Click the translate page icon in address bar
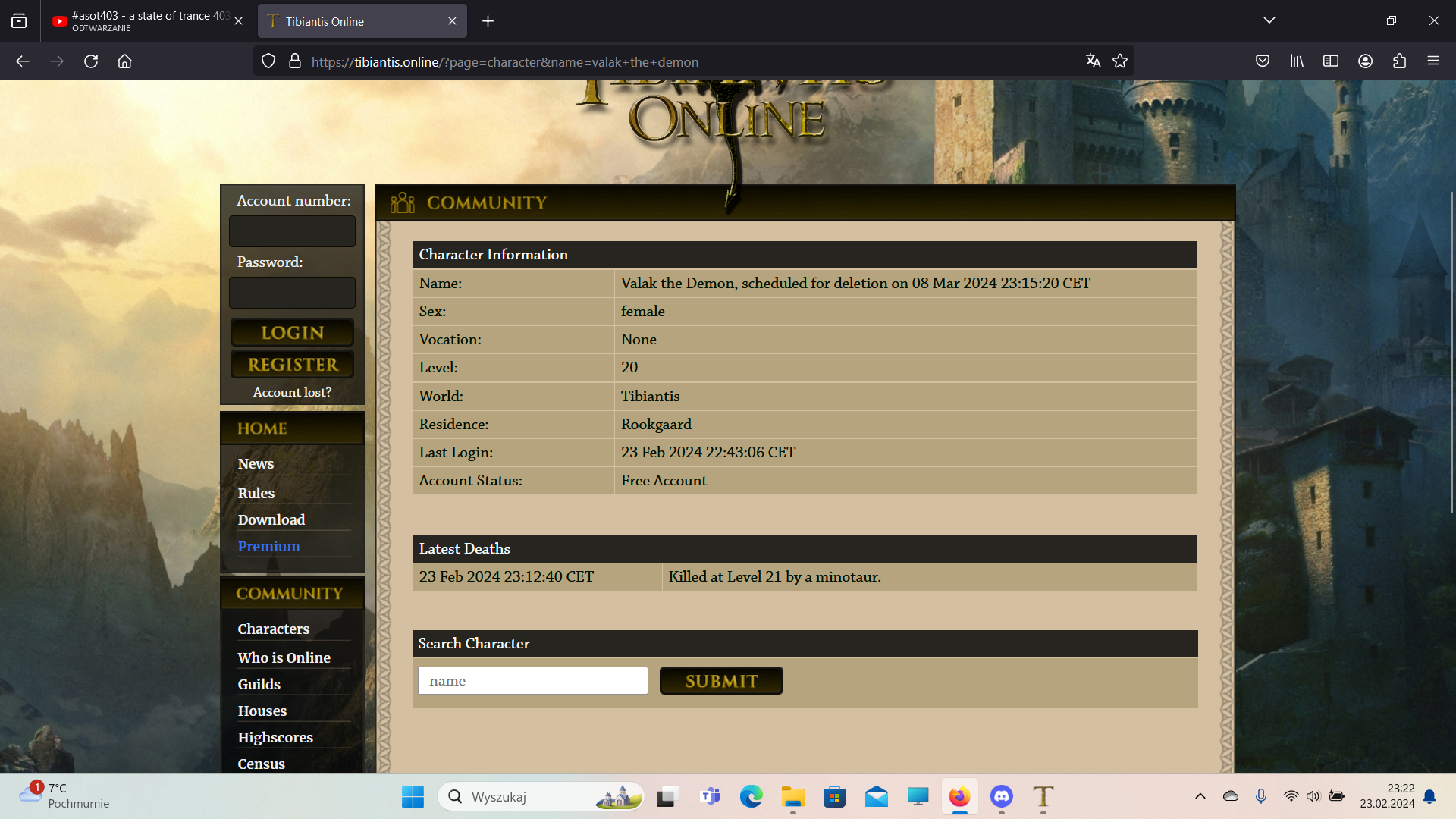Screen dimensions: 1456x819 (1093, 61)
